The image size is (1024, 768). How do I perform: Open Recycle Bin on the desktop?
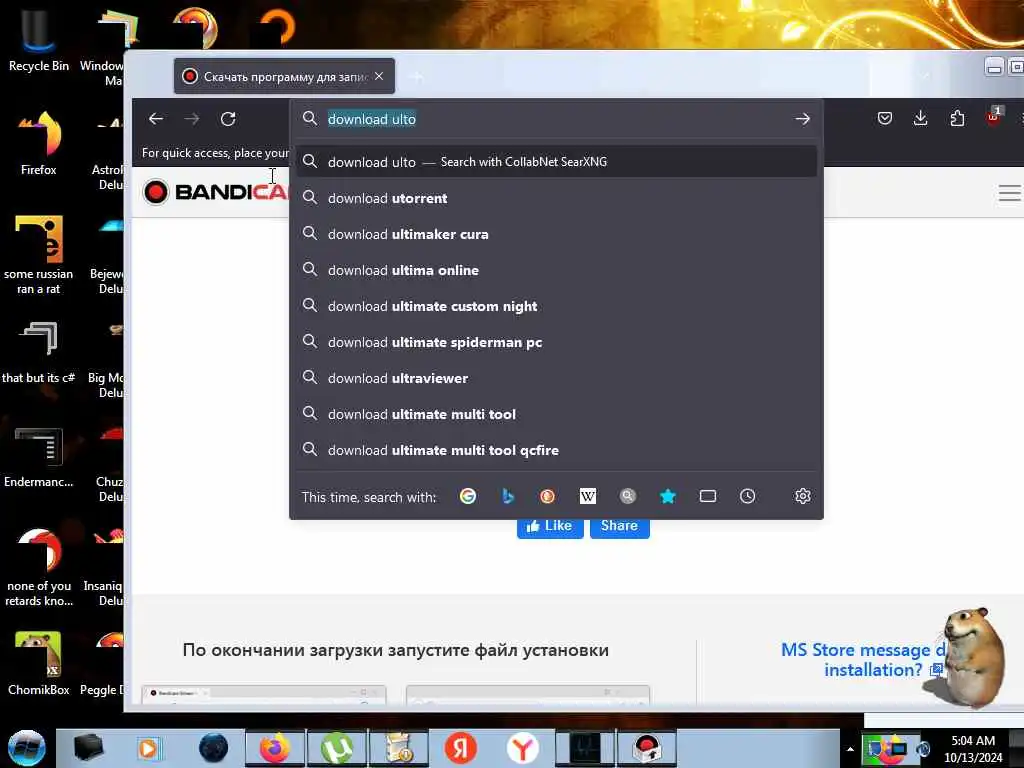[x=39, y=39]
